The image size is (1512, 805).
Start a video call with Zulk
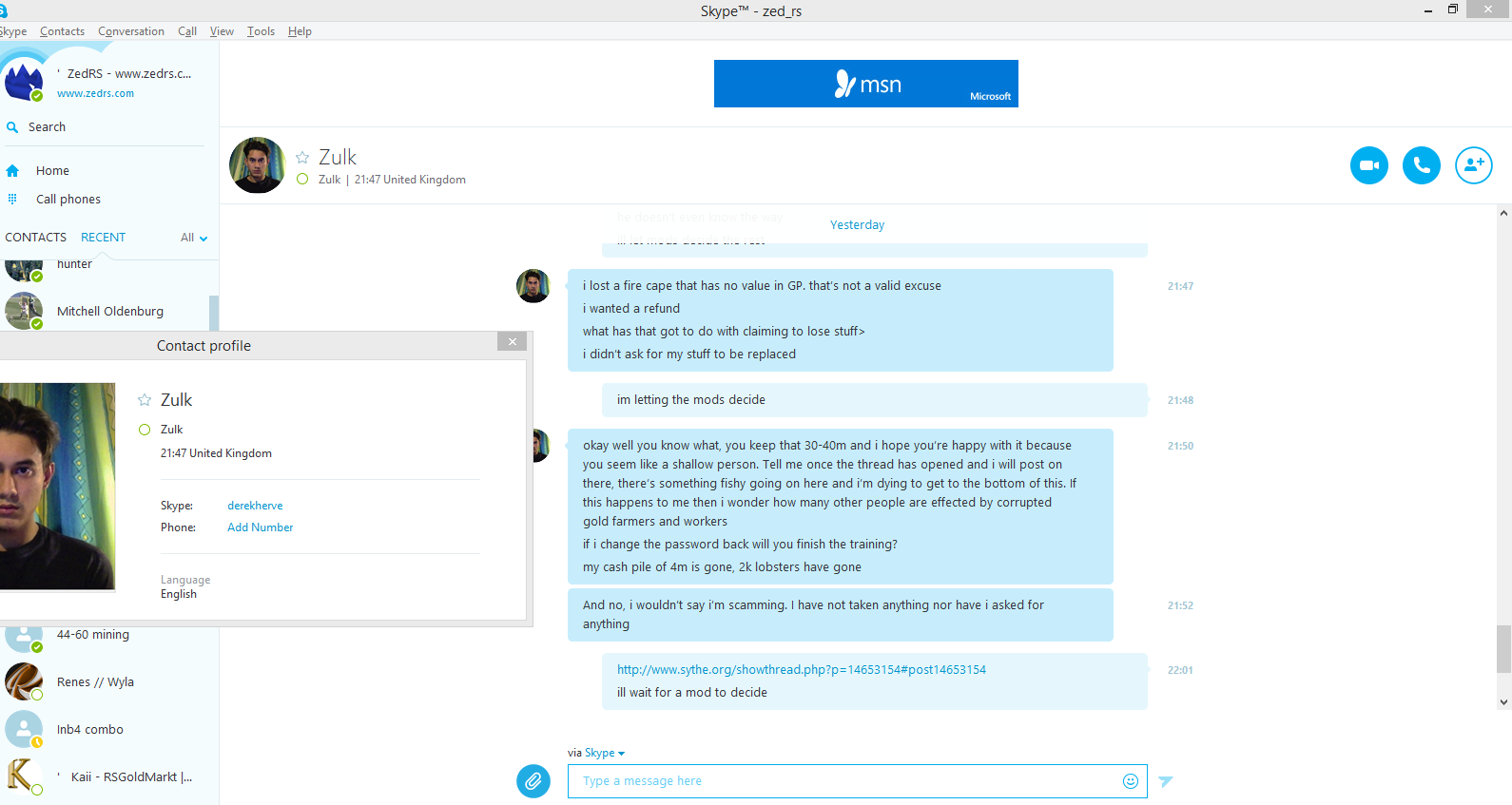point(1369,165)
